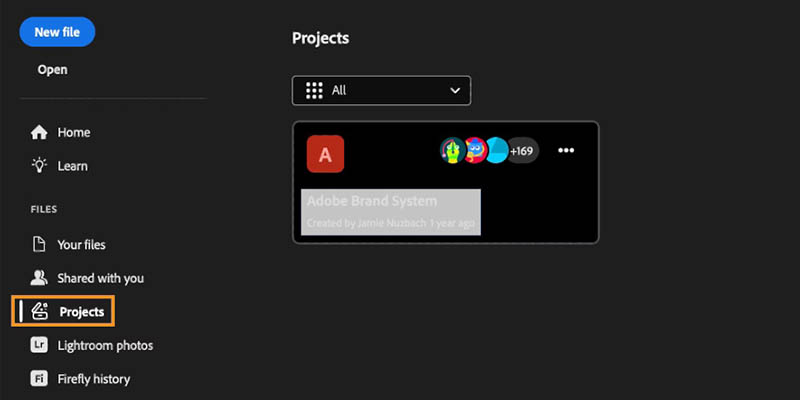Screen dimensions: 800x400
Task: Click the red Adobe Brand System logo
Action: pos(325,154)
